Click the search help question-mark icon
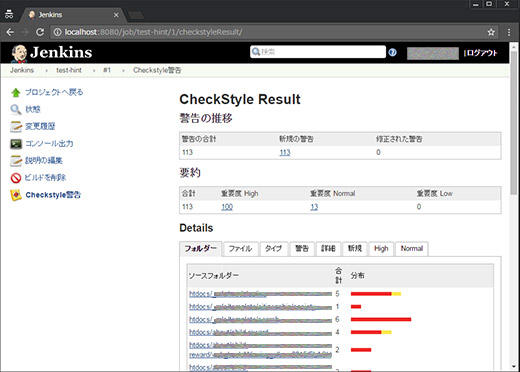 click(x=392, y=52)
